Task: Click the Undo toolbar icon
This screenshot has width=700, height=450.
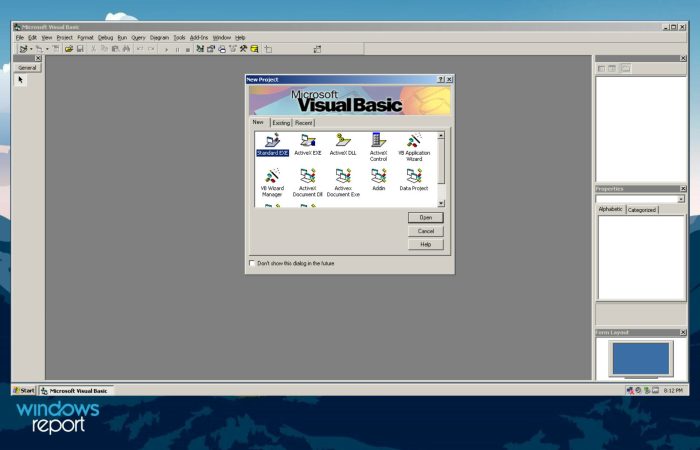Action: tap(140, 49)
